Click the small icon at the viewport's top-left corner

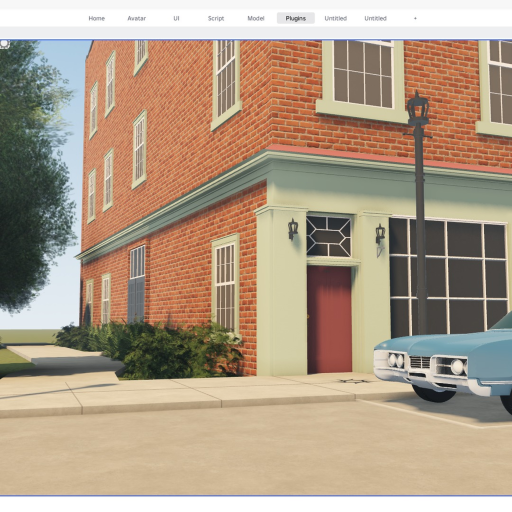(5, 44)
